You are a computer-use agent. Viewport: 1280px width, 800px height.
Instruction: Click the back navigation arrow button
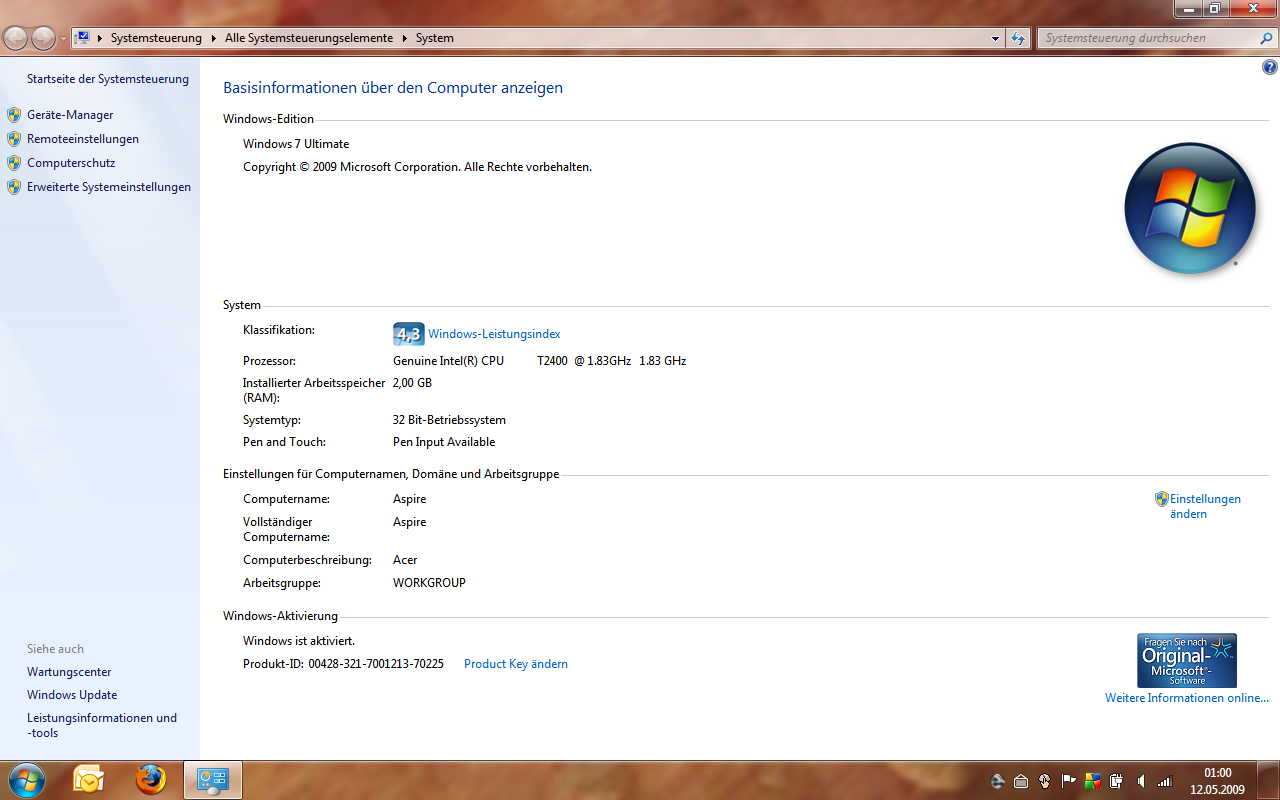point(15,38)
